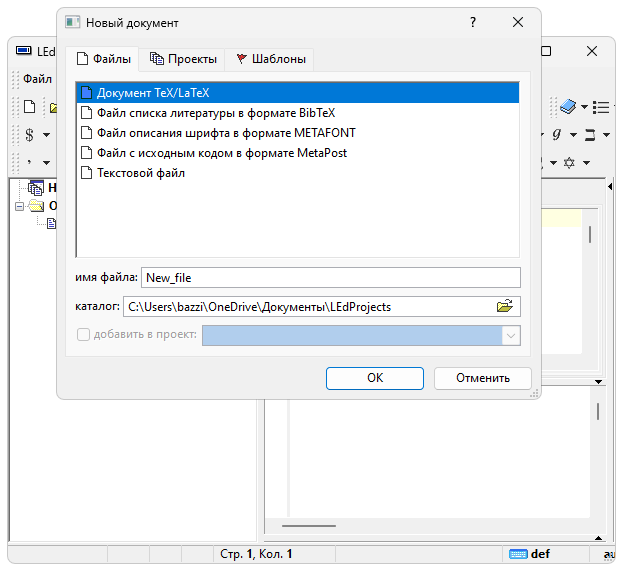Toggle the добавить в проект checkbox

click(x=83, y=335)
